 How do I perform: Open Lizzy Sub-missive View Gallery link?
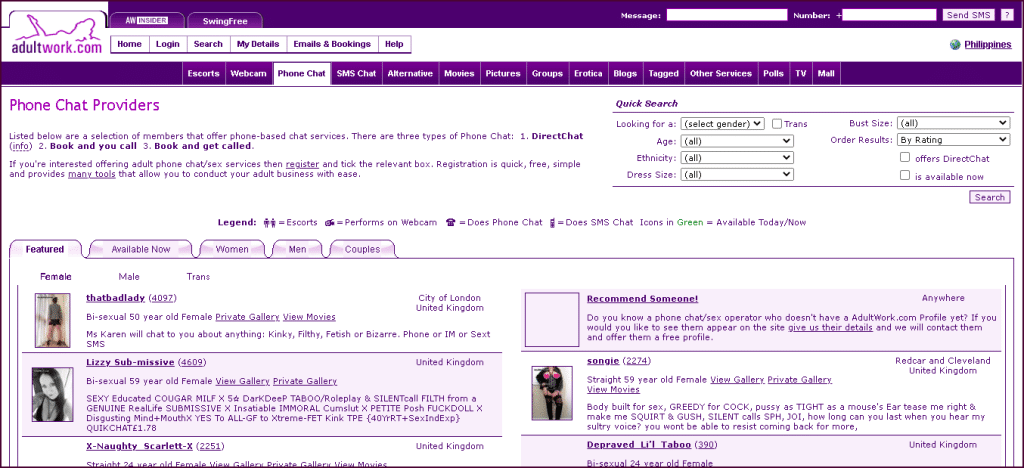[242, 381]
